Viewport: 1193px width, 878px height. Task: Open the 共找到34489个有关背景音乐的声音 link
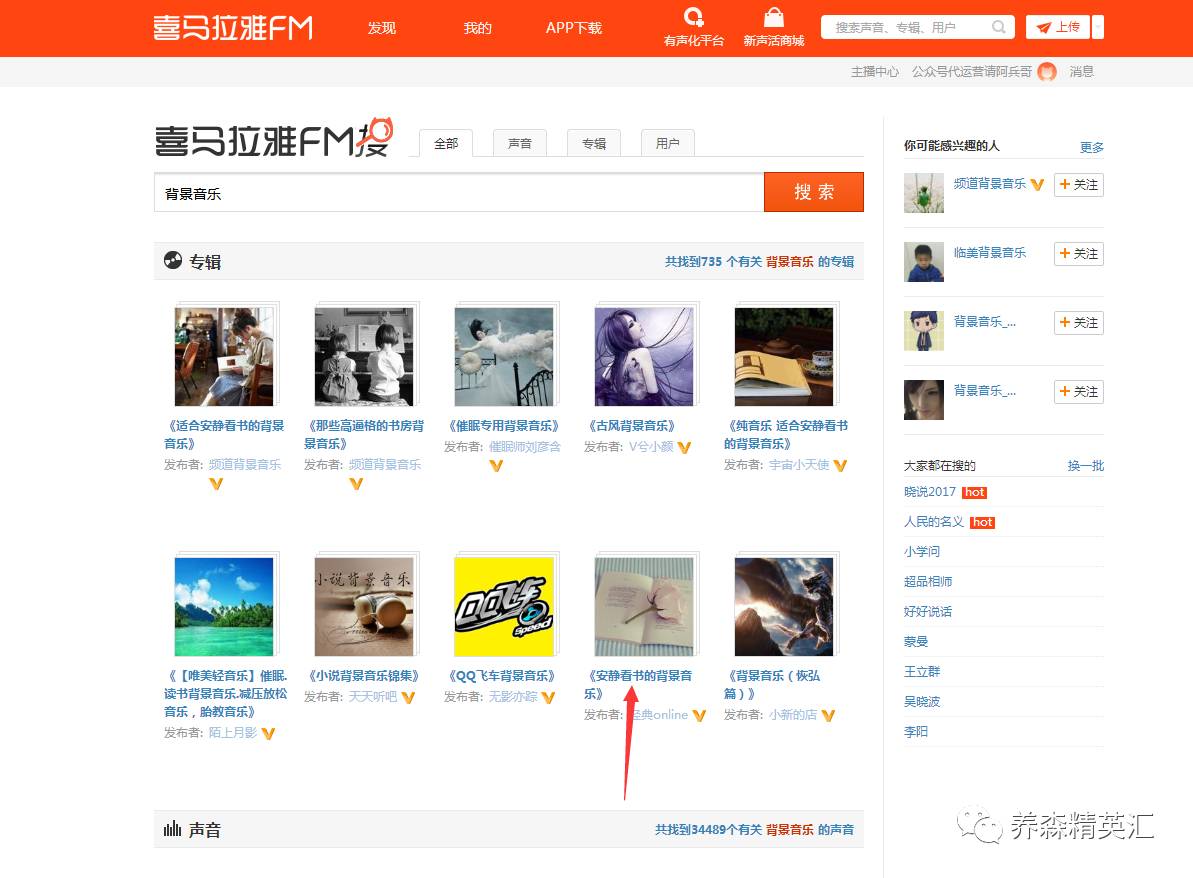pyautogui.click(x=754, y=830)
